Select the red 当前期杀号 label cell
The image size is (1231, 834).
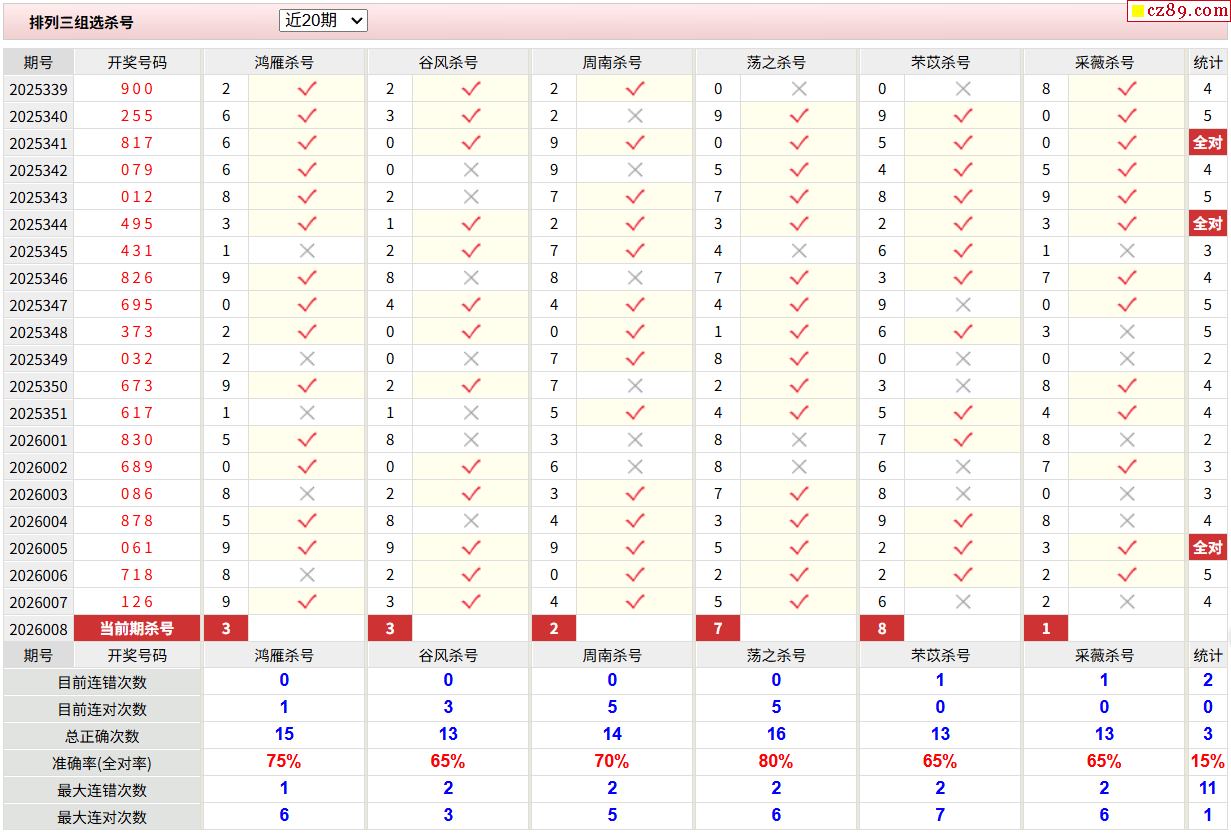[x=137, y=629]
